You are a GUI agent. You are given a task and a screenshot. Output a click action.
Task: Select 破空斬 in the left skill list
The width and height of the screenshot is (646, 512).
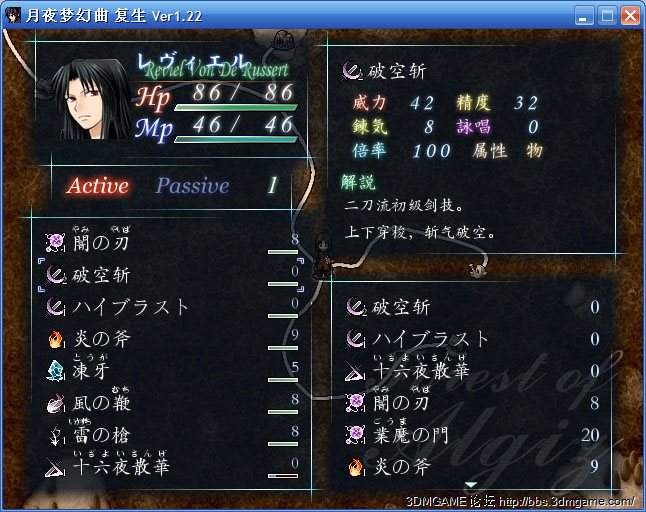(x=171, y=275)
